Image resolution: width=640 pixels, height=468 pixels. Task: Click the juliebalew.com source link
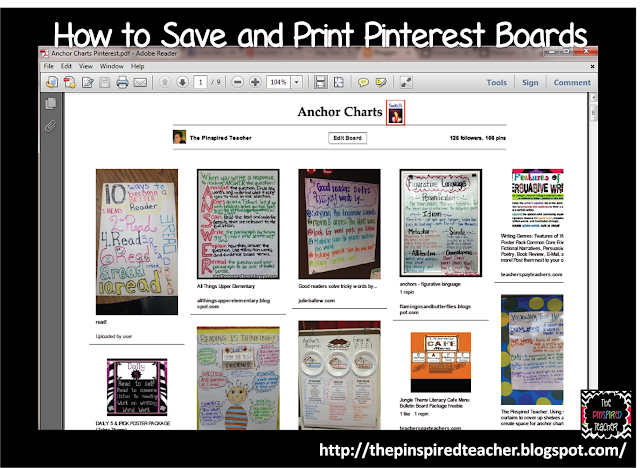click(316, 301)
